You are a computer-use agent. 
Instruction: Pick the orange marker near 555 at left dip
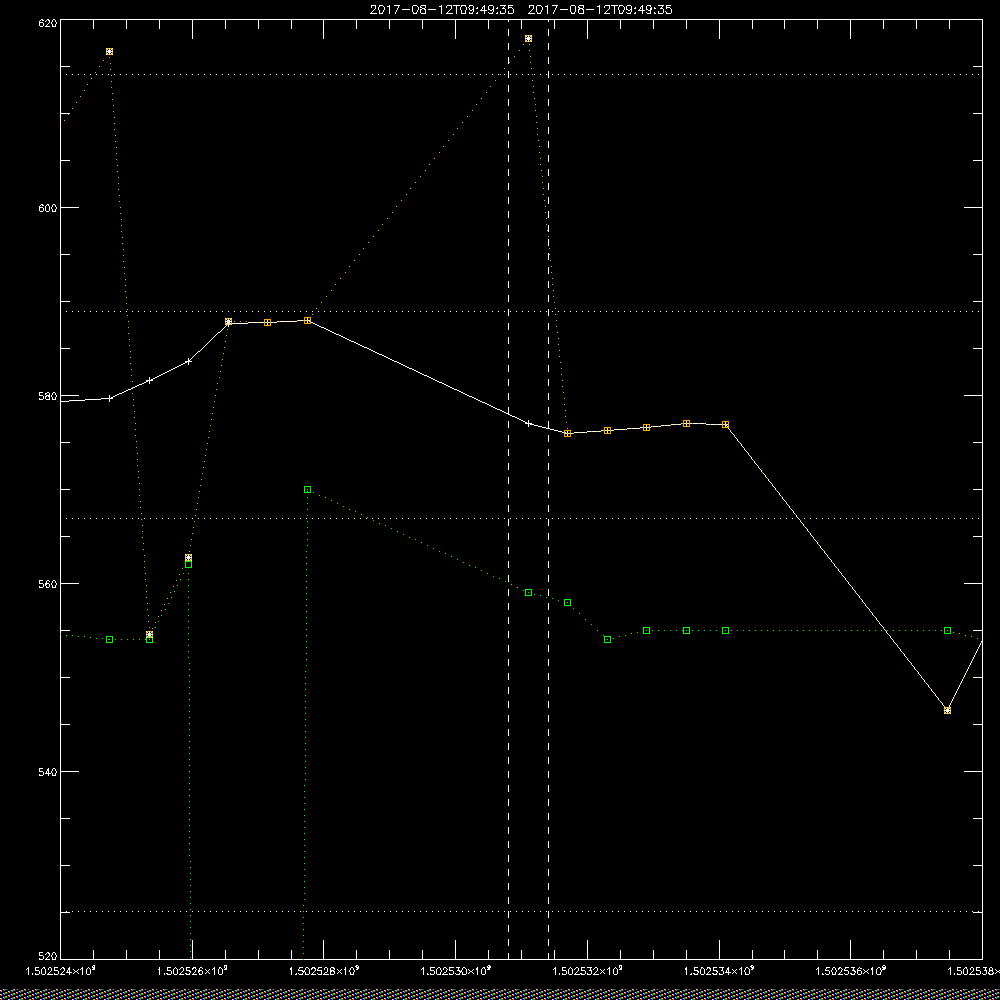pos(149,635)
